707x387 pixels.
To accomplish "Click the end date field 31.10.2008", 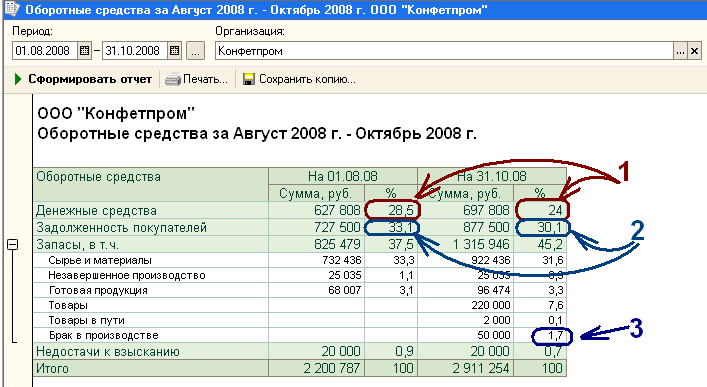I will coord(135,51).
